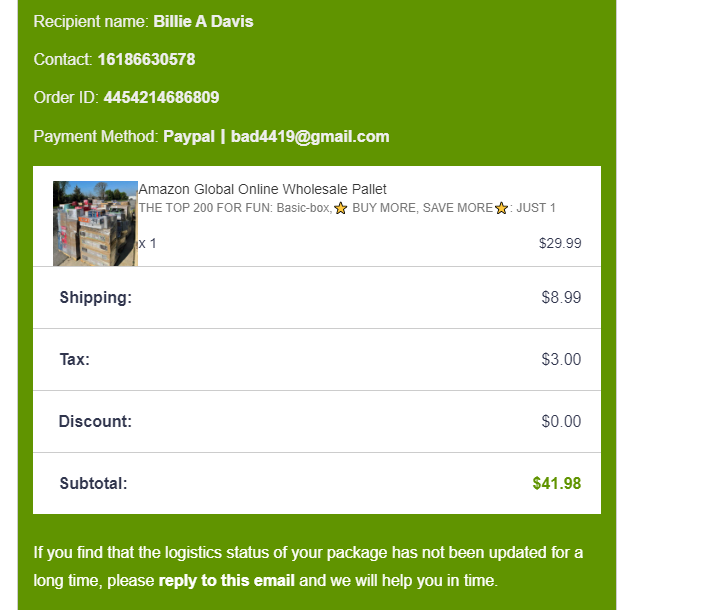Open the Amazon Global Online Wholesale Pallet title

point(262,189)
